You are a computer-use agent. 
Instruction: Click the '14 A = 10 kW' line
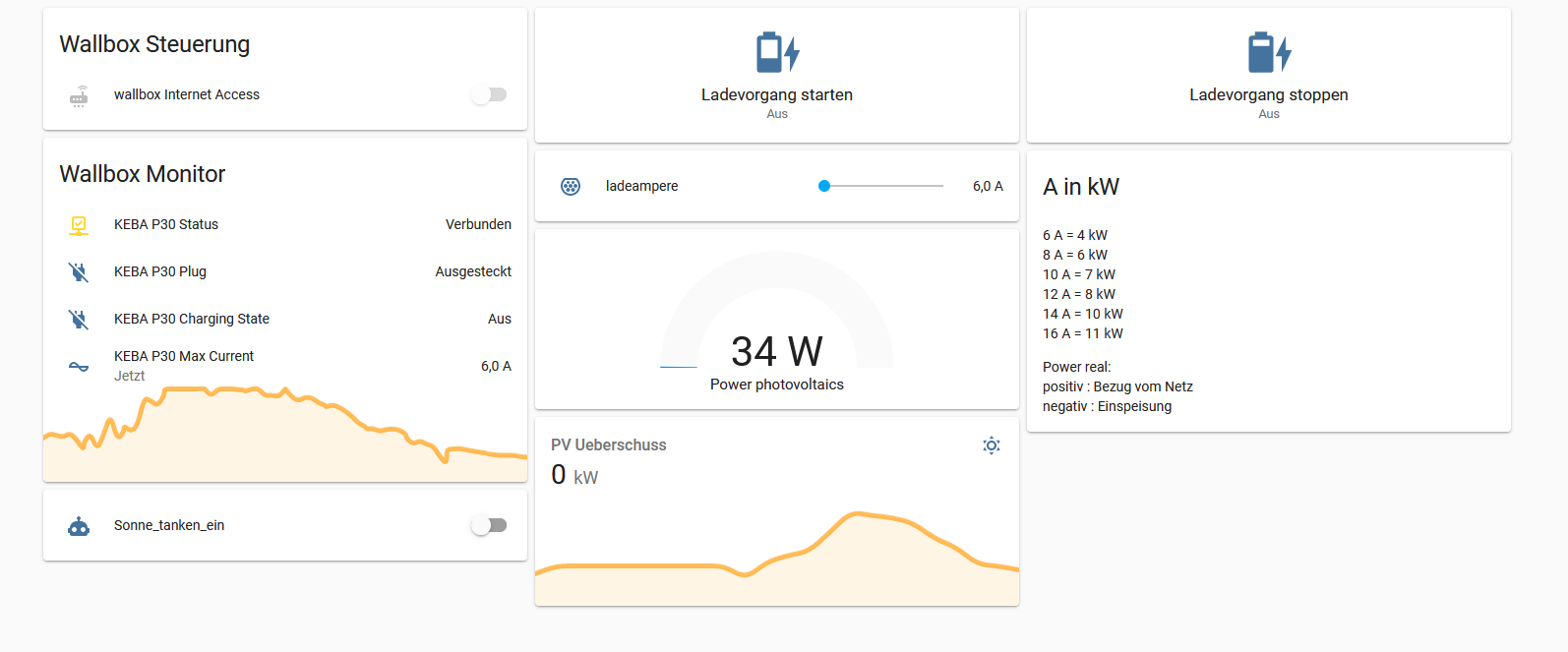pos(1083,315)
